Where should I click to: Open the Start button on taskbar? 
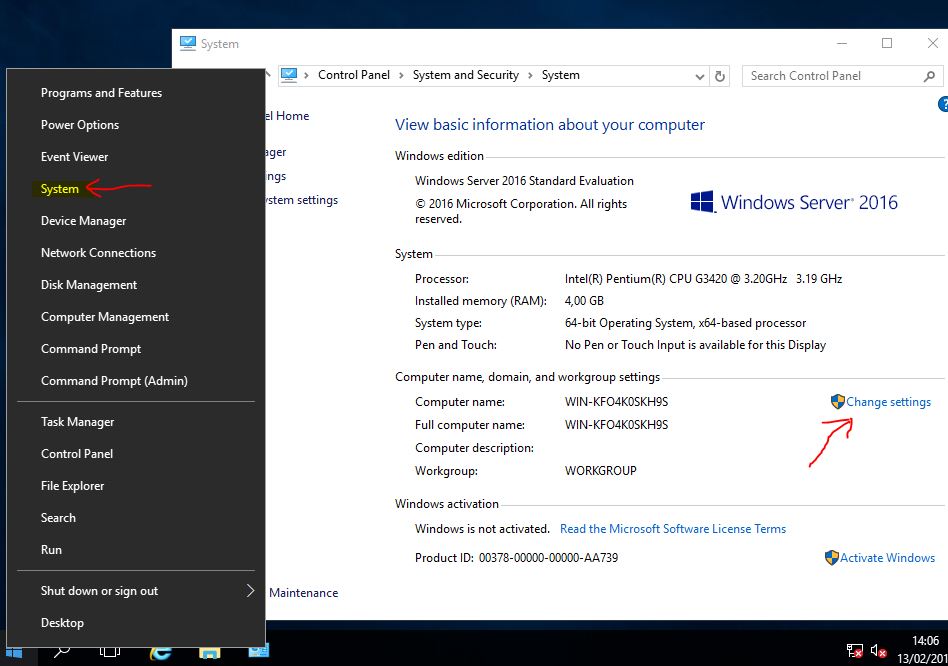point(14,653)
